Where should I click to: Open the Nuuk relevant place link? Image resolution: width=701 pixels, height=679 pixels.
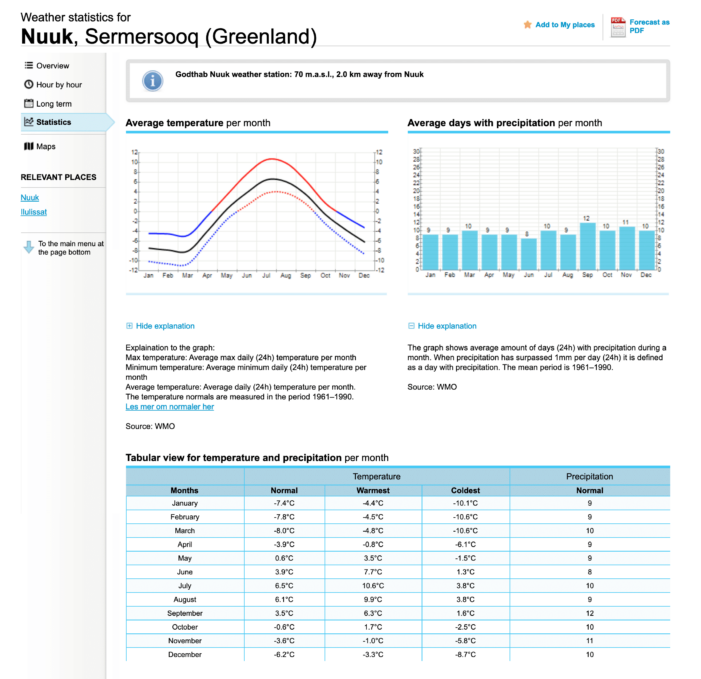coord(30,197)
